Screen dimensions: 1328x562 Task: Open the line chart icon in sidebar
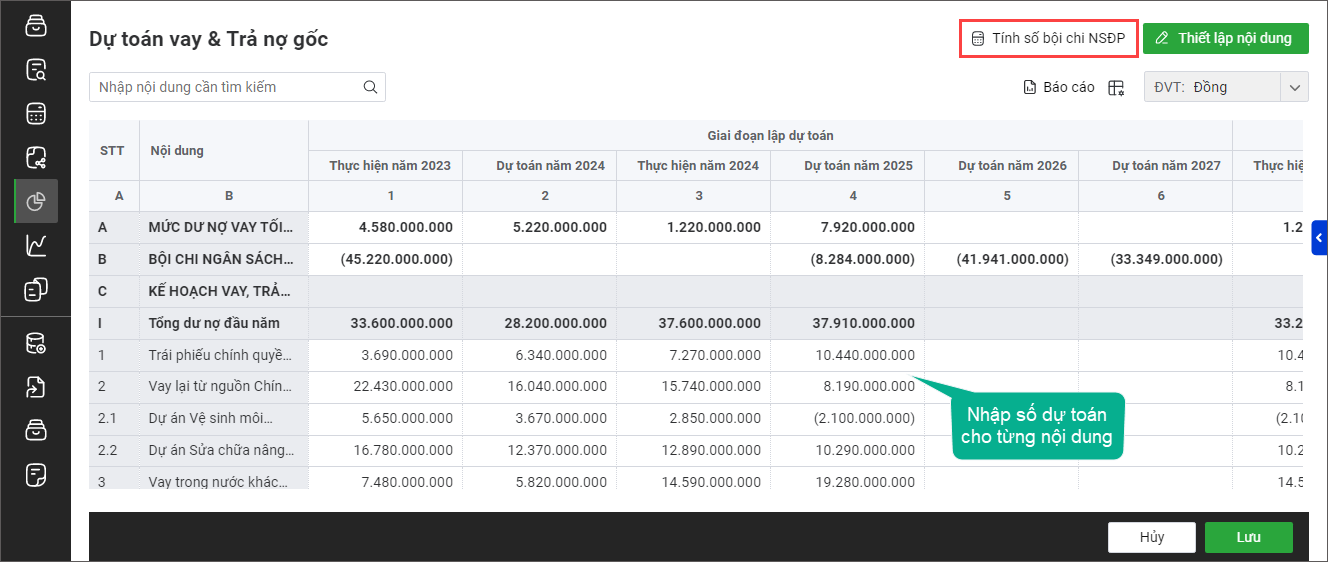[36, 245]
